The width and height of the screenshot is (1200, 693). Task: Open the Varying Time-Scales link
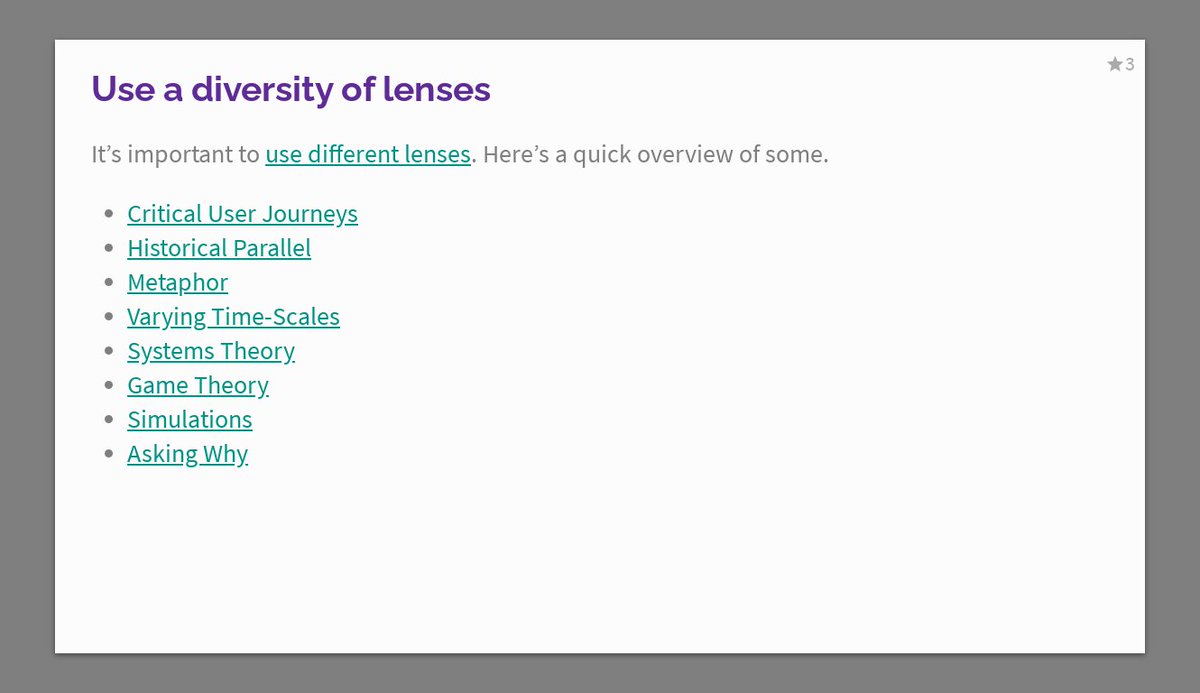(x=233, y=317)
